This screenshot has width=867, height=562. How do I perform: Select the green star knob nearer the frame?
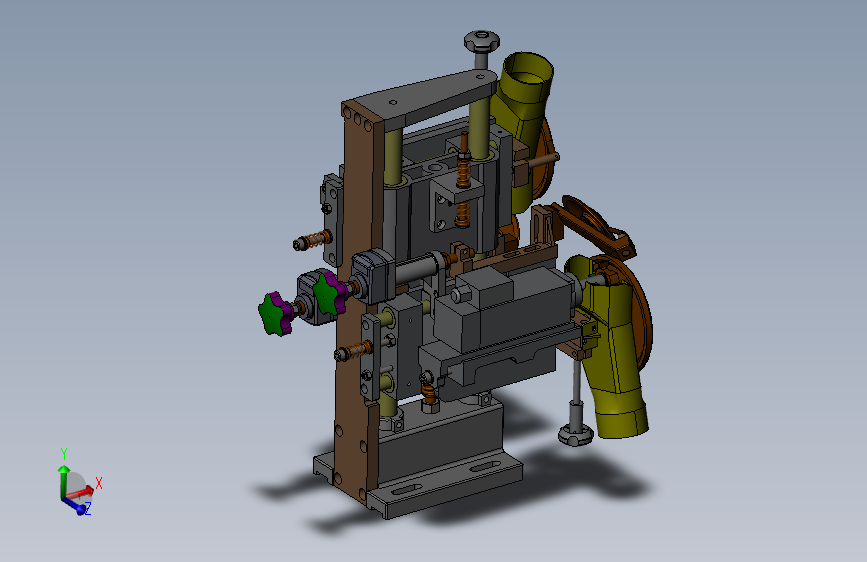[328, 293]
